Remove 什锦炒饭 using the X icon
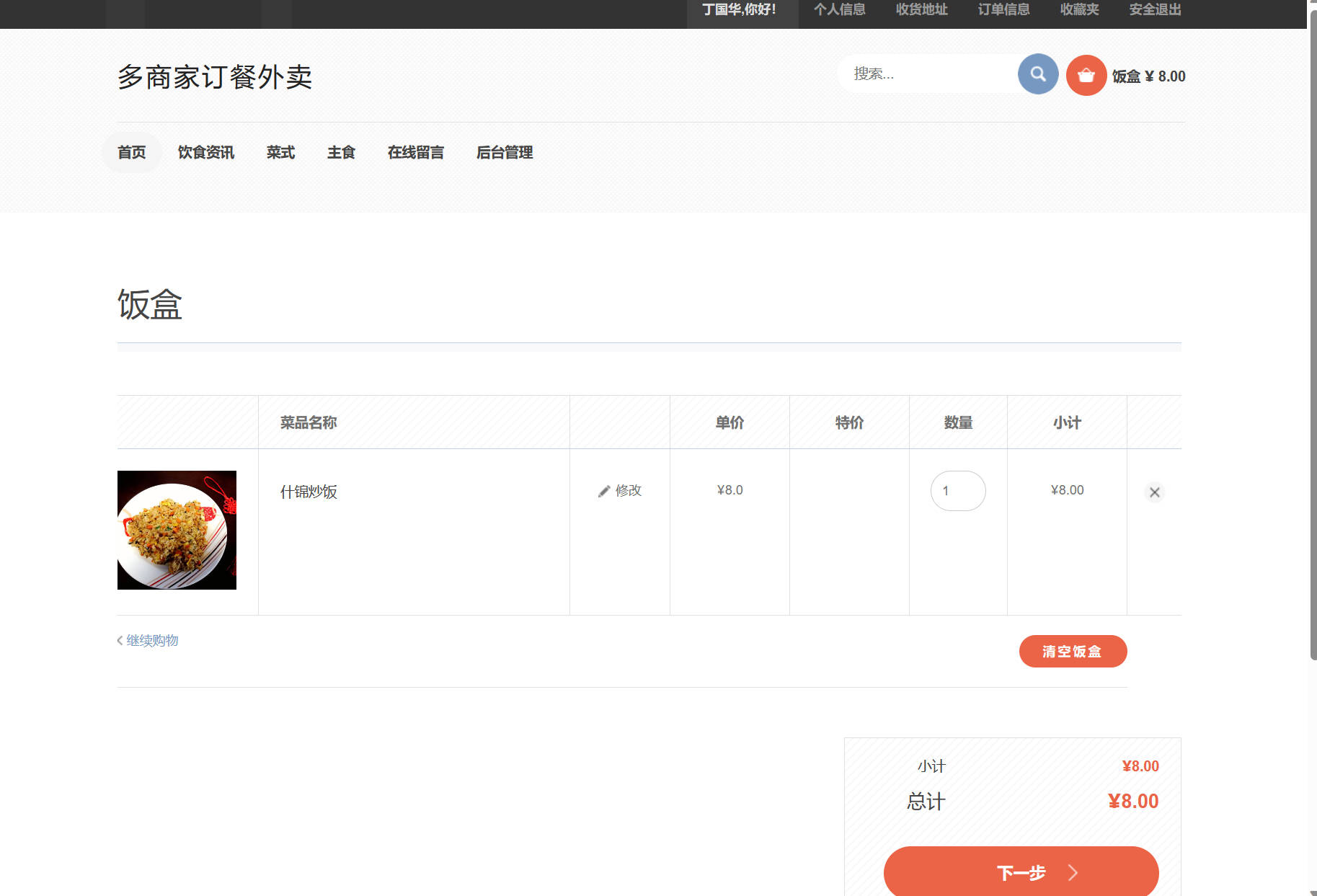This screenshot has height=896, width=1317. (x=1154, y=492)
